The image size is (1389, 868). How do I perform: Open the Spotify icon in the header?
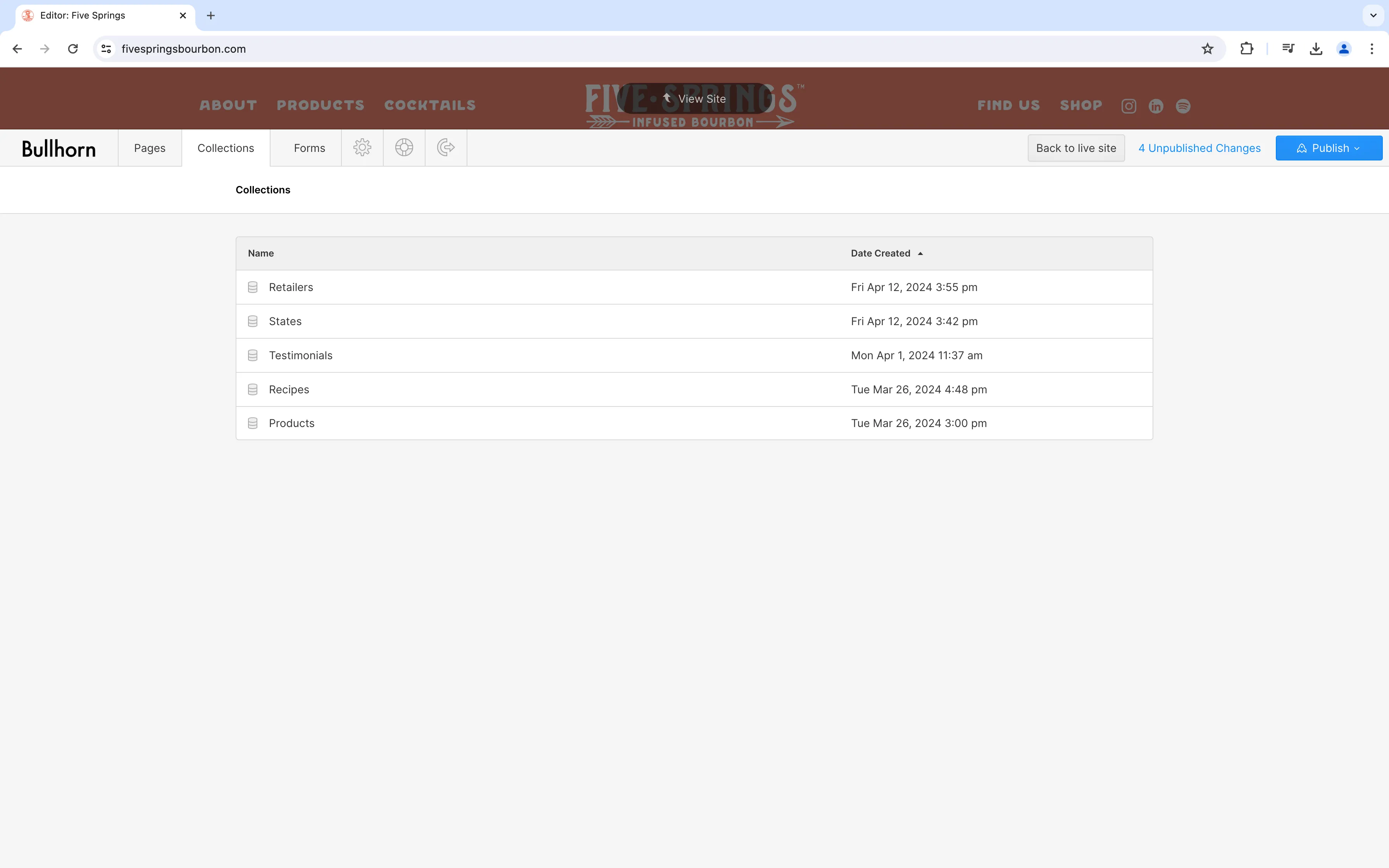pos(1183,106)
